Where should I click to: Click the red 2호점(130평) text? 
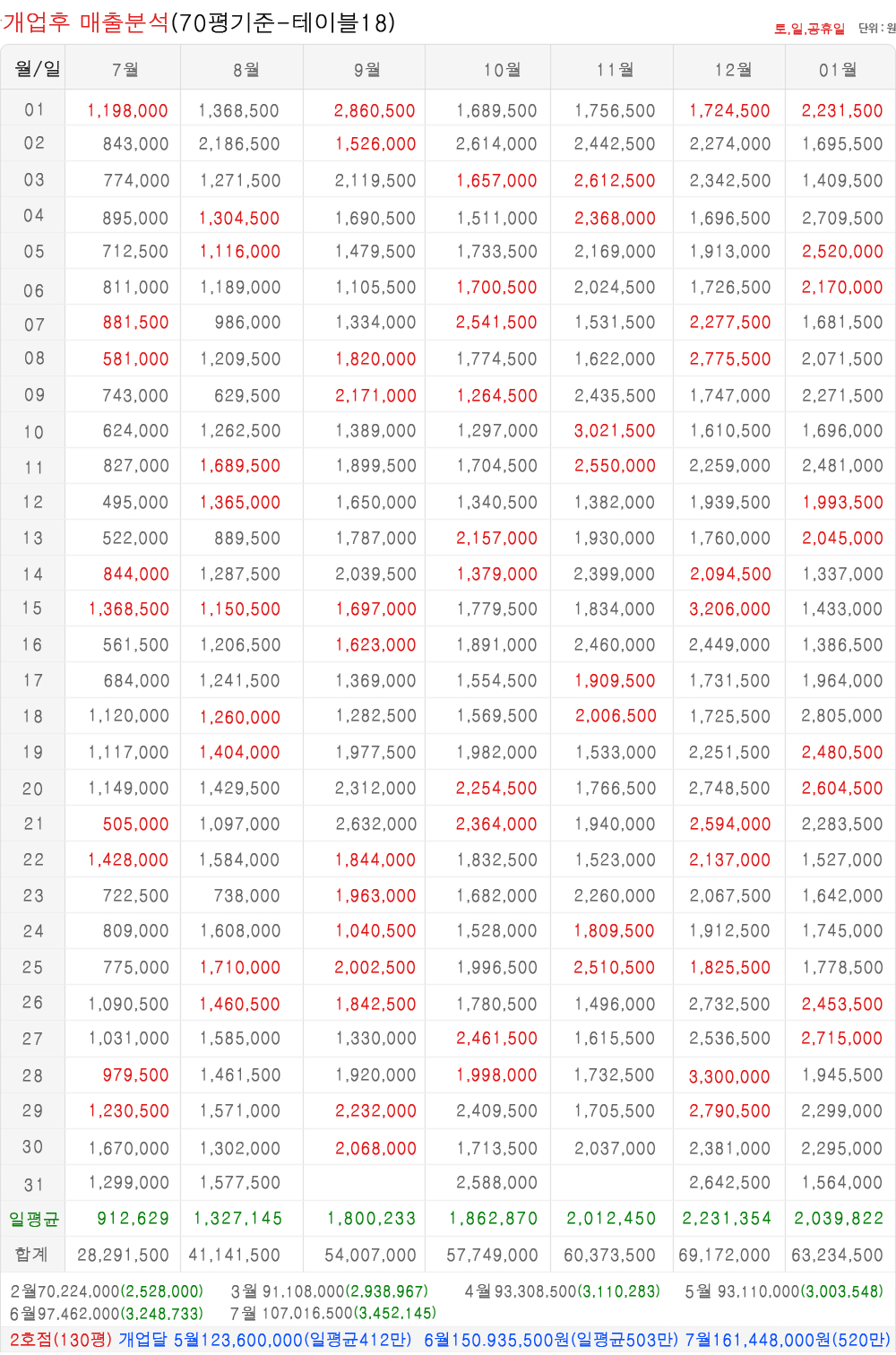[x=61, y=1340]
